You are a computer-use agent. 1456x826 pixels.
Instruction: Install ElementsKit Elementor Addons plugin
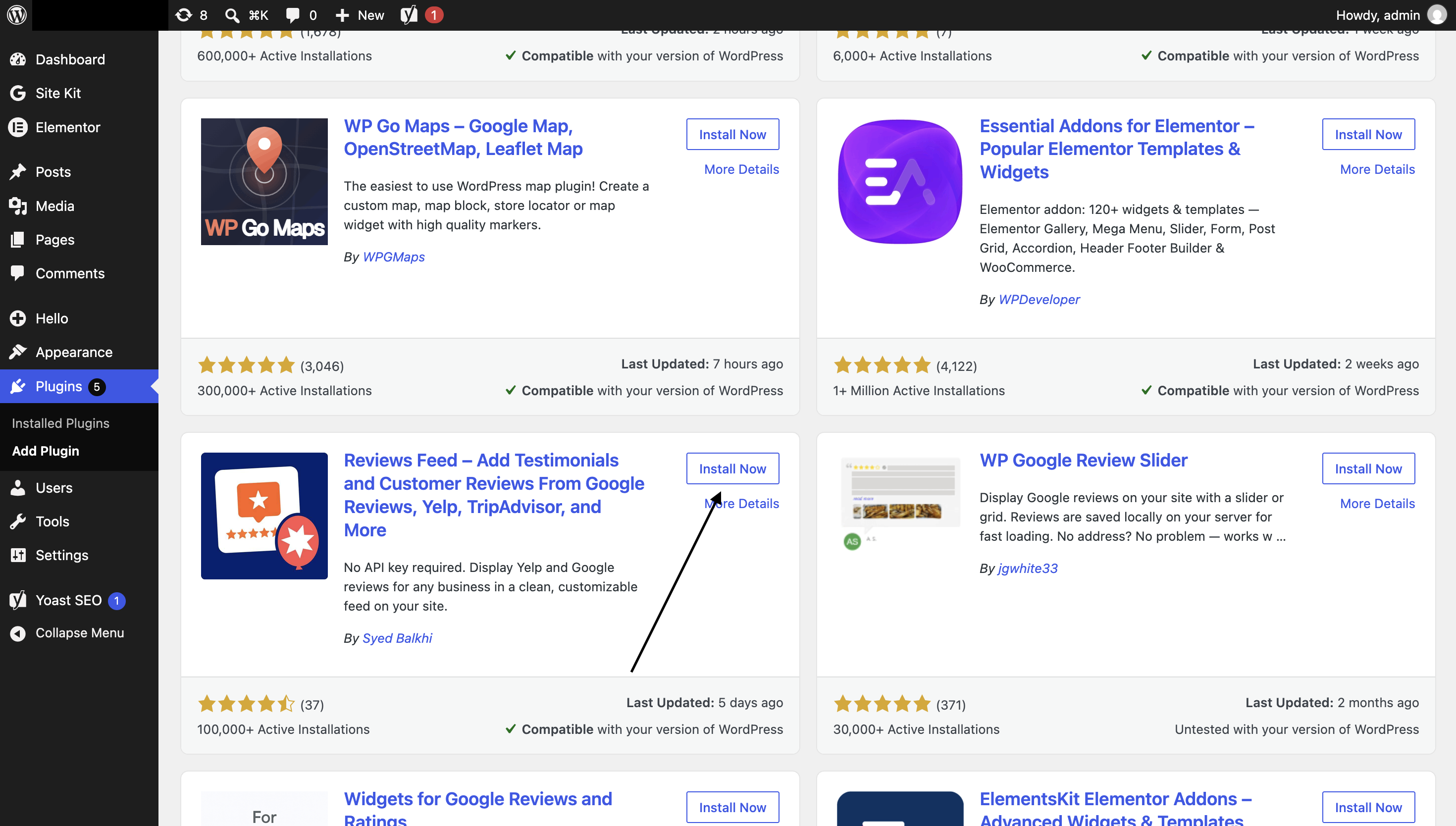pyautogui.click(x=1368, y=807)
